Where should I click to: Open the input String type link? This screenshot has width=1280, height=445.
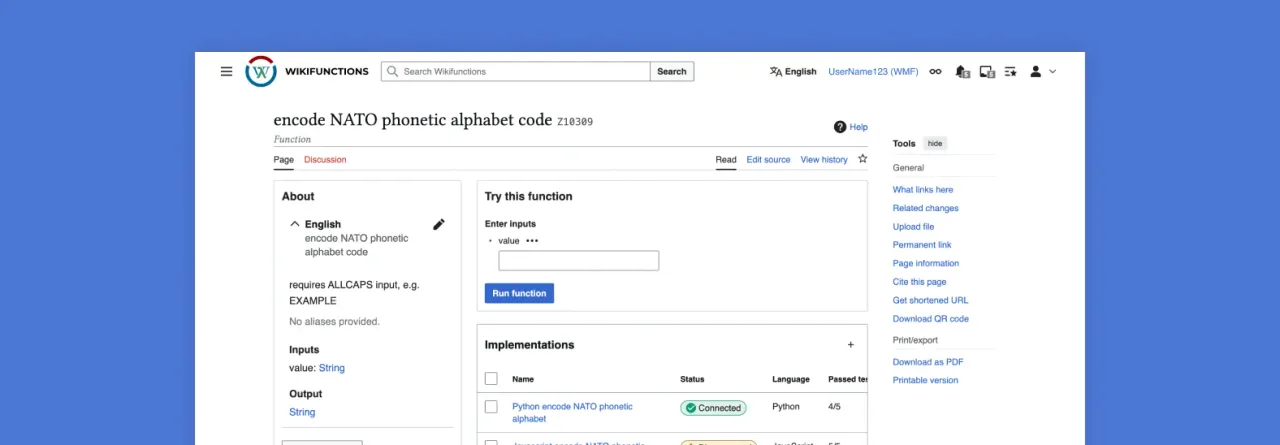(x=332, y=368)
